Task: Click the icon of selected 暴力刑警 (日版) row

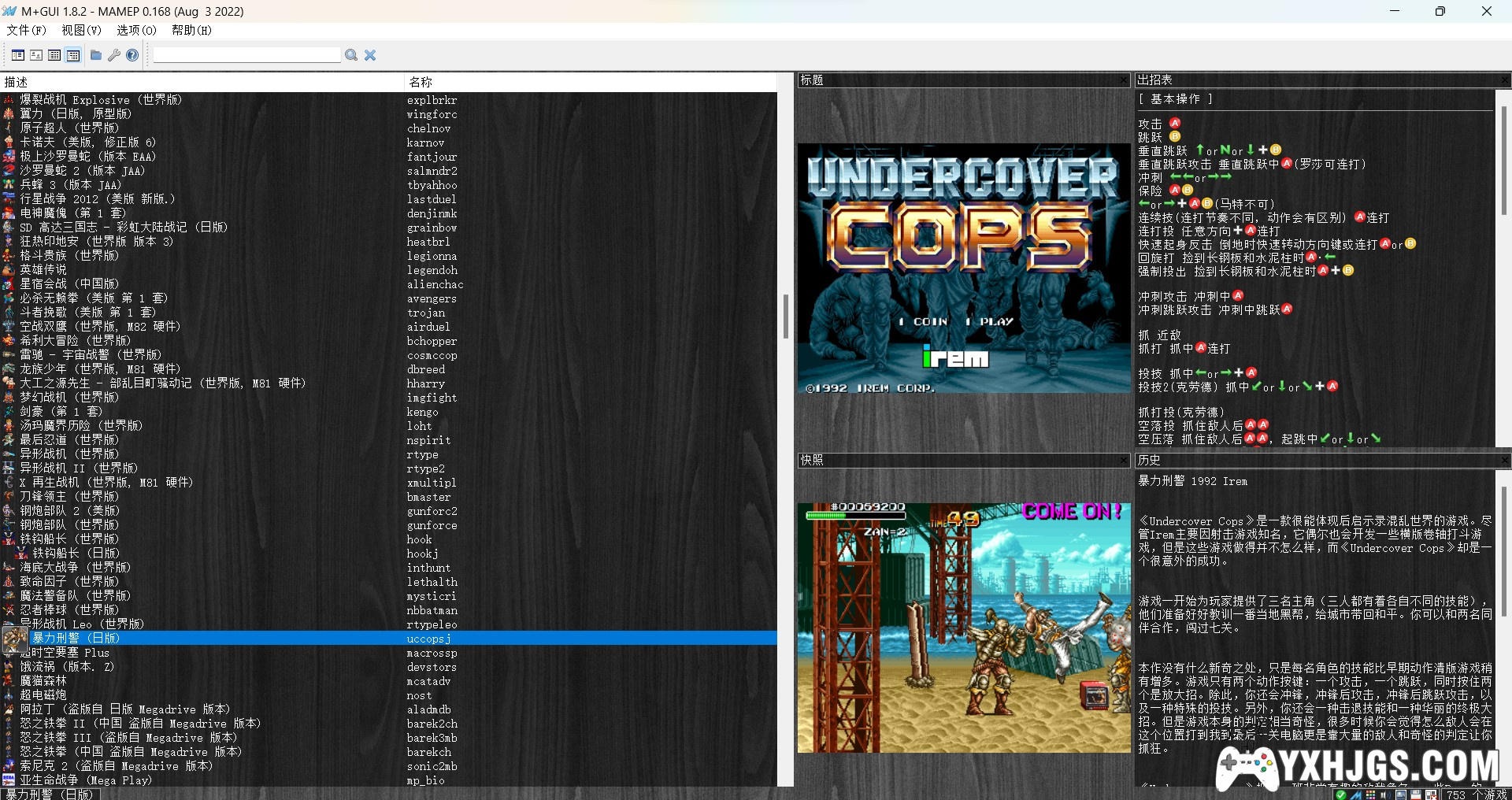Action: pos(15,639)
